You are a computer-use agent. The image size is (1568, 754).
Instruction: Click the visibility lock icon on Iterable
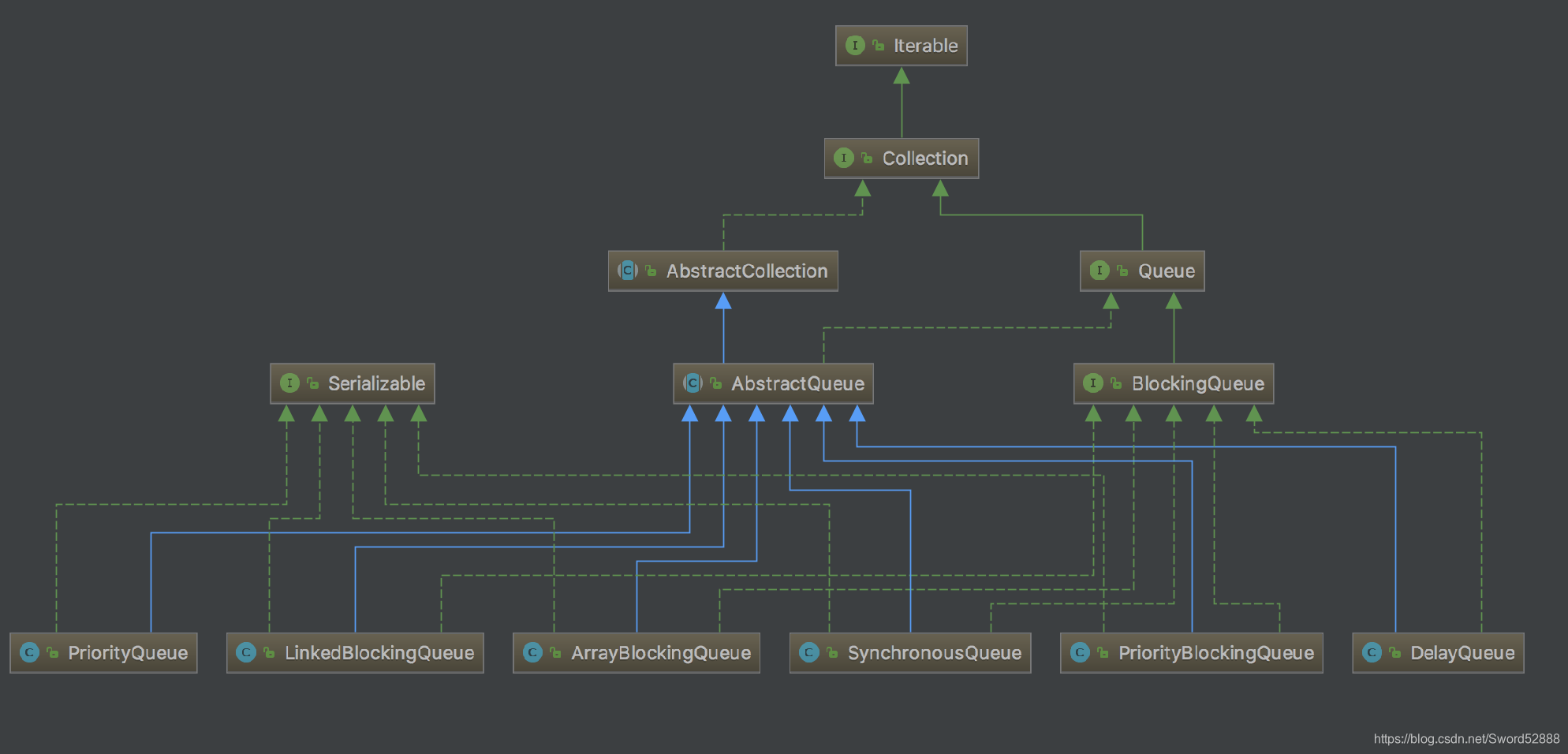[878, 46]
